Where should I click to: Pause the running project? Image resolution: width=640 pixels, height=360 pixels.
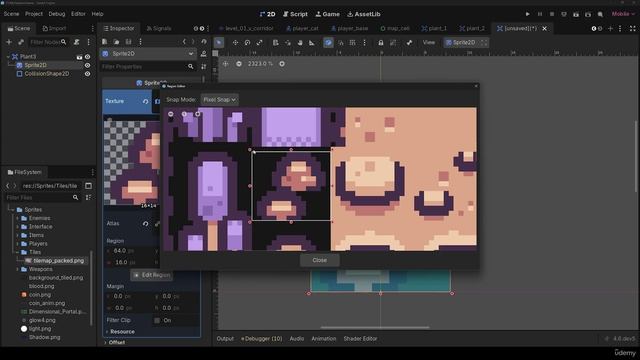click(x=540, y=14)
